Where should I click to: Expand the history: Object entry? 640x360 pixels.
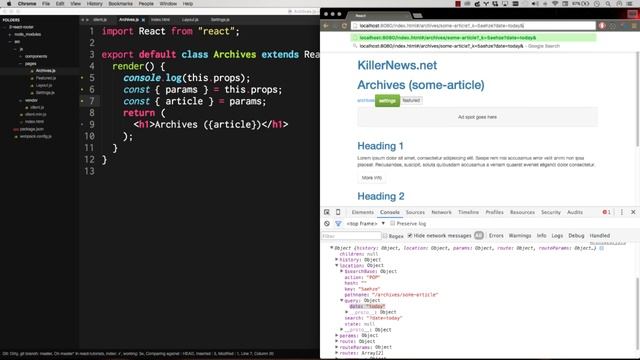337,260
